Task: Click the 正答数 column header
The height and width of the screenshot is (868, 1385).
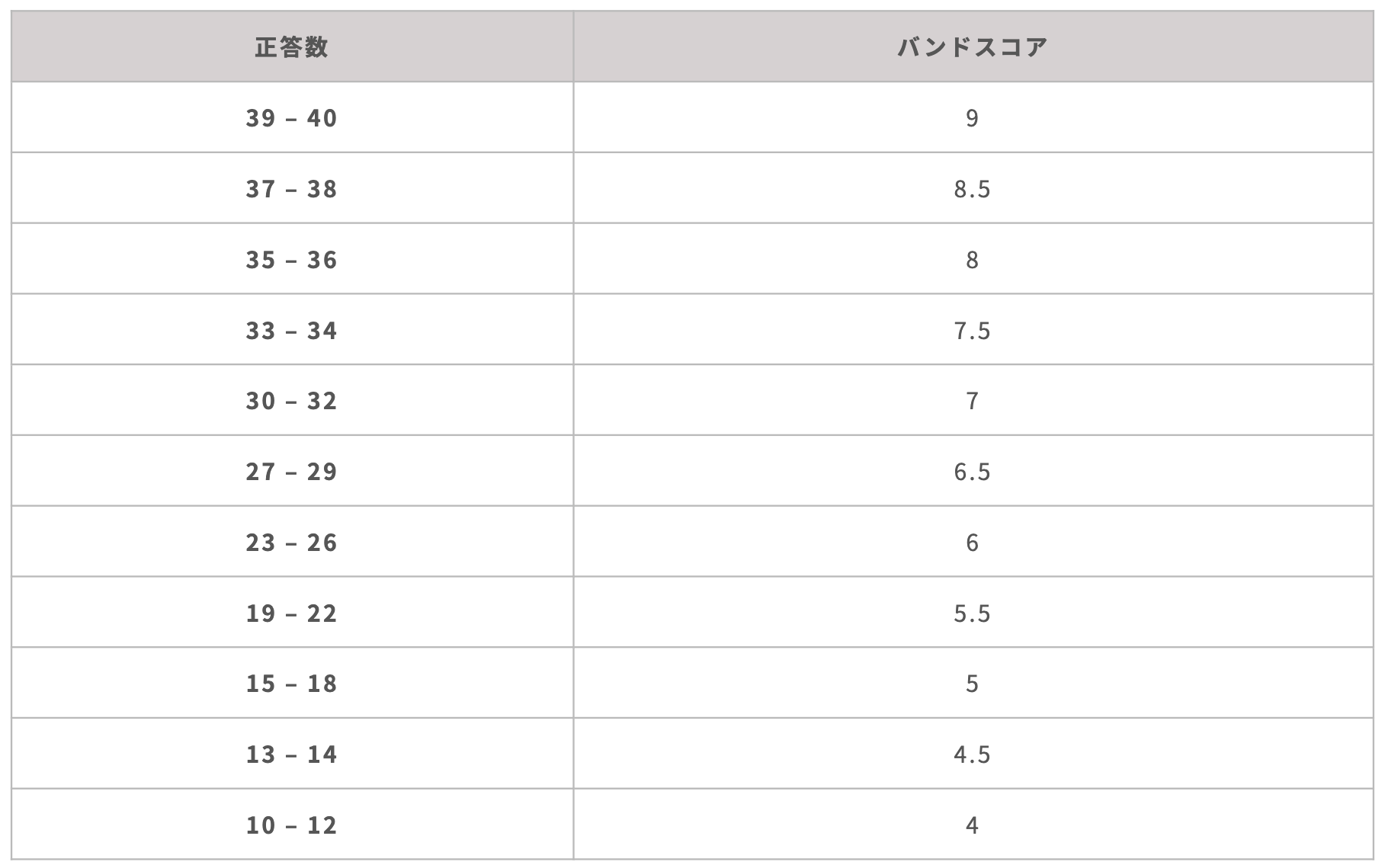Action: click(x=292, y=46)
